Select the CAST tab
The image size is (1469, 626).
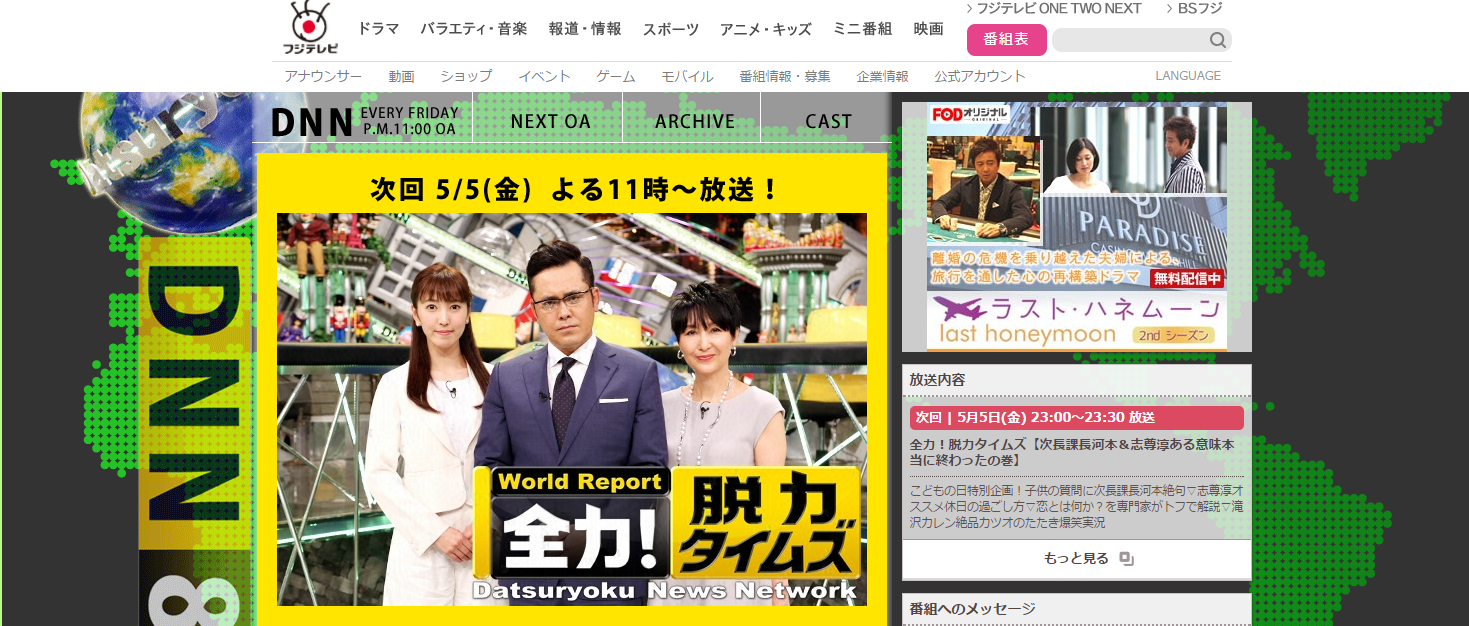pos(828,121)
